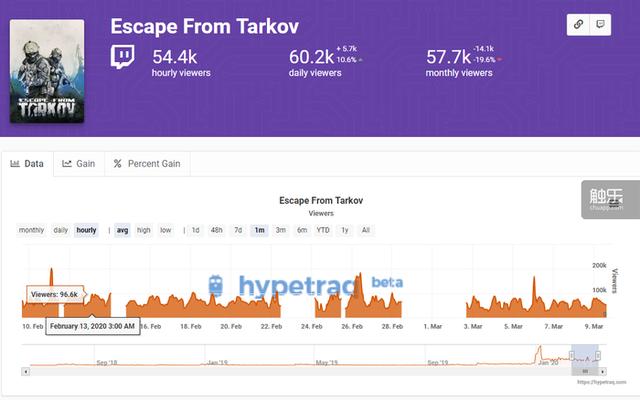
Task: Click the +5.7k daily change value
Action: [x=347, y=49]
